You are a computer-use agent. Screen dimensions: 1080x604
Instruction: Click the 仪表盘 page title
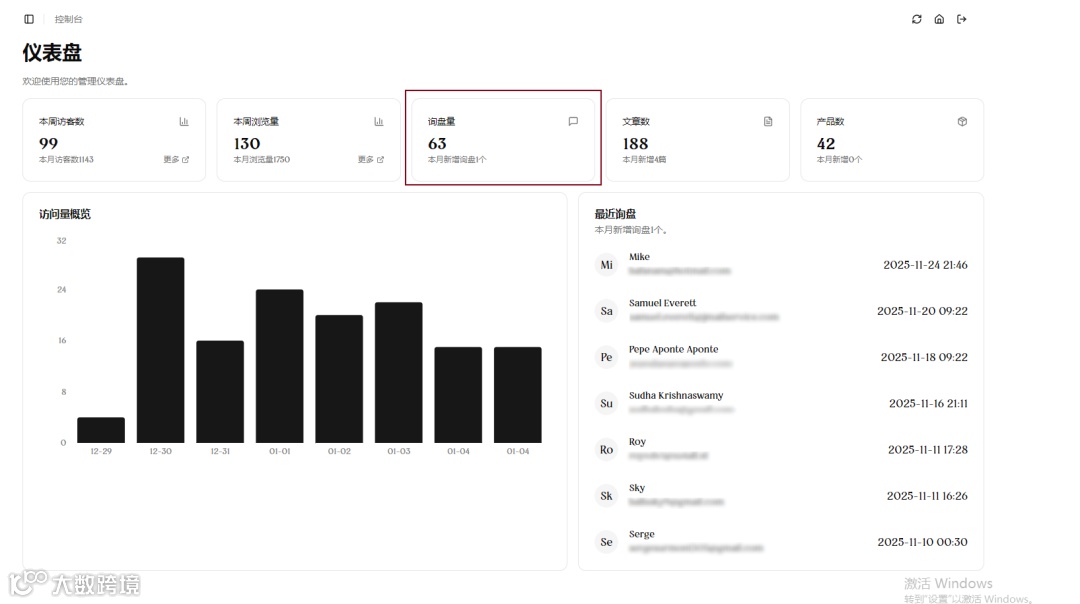click(52, 52)
